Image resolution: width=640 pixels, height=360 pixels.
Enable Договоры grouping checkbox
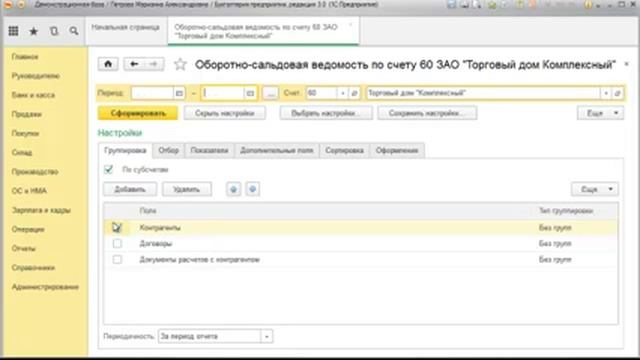point(117,244)
